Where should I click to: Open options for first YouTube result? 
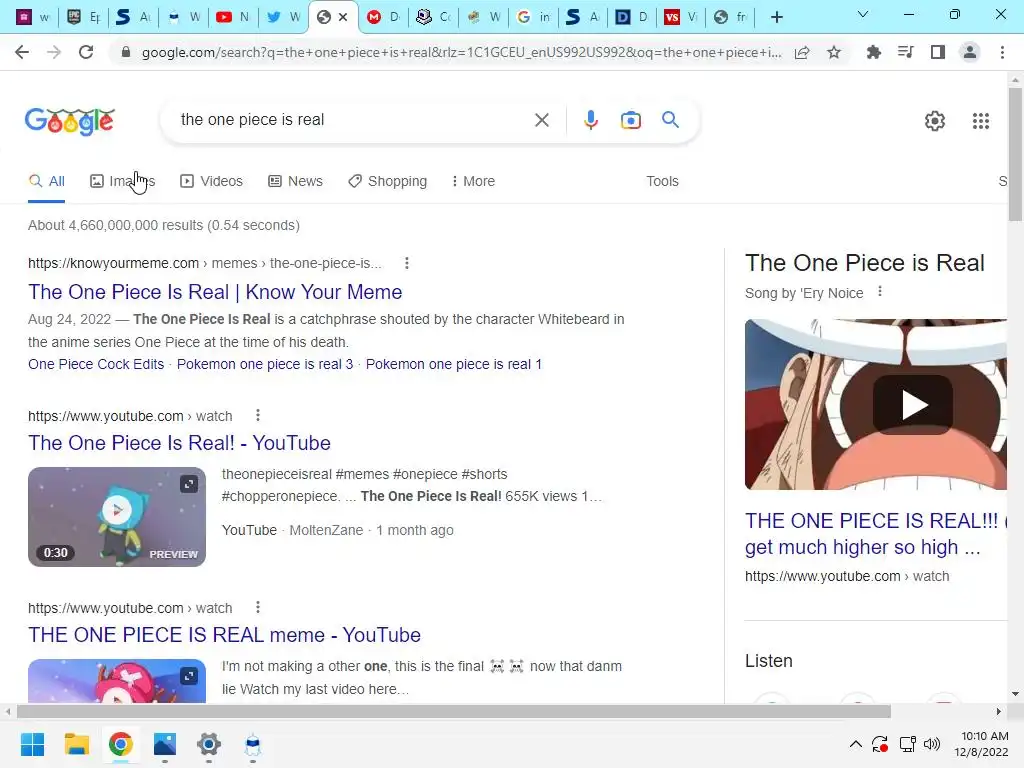(x=258, y=415)
